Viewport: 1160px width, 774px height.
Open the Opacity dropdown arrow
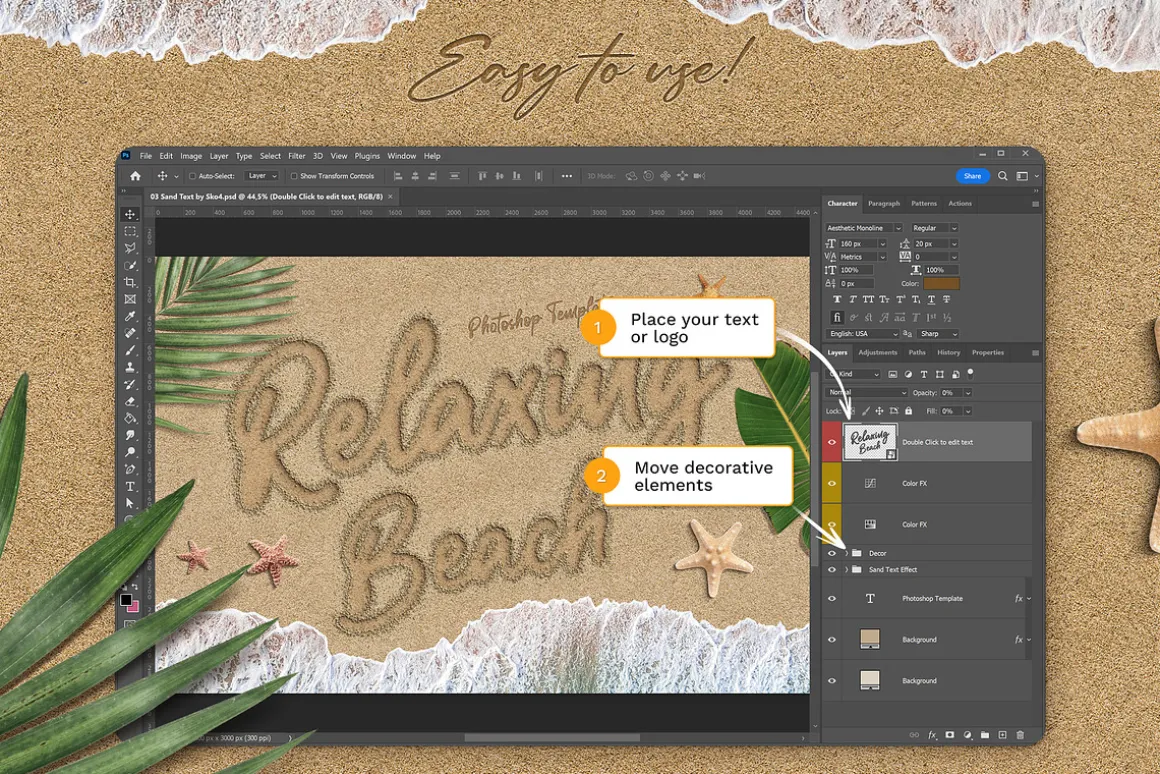pos(968,393)
